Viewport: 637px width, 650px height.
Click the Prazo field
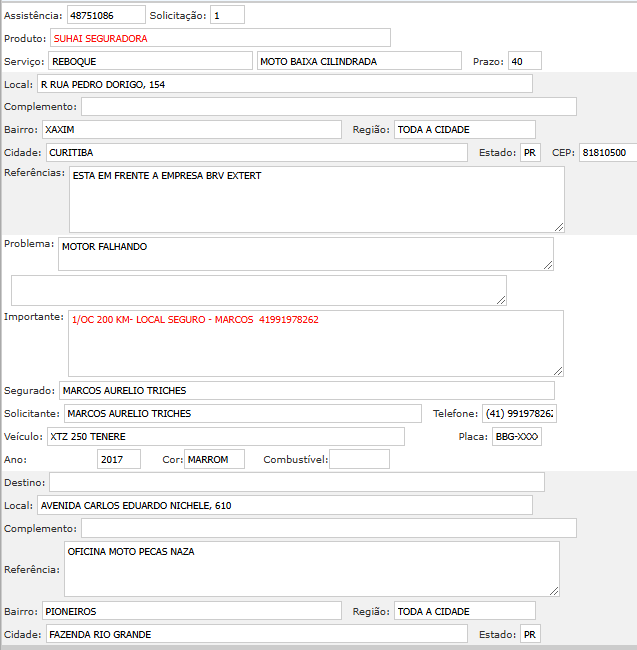coord(524,61)
